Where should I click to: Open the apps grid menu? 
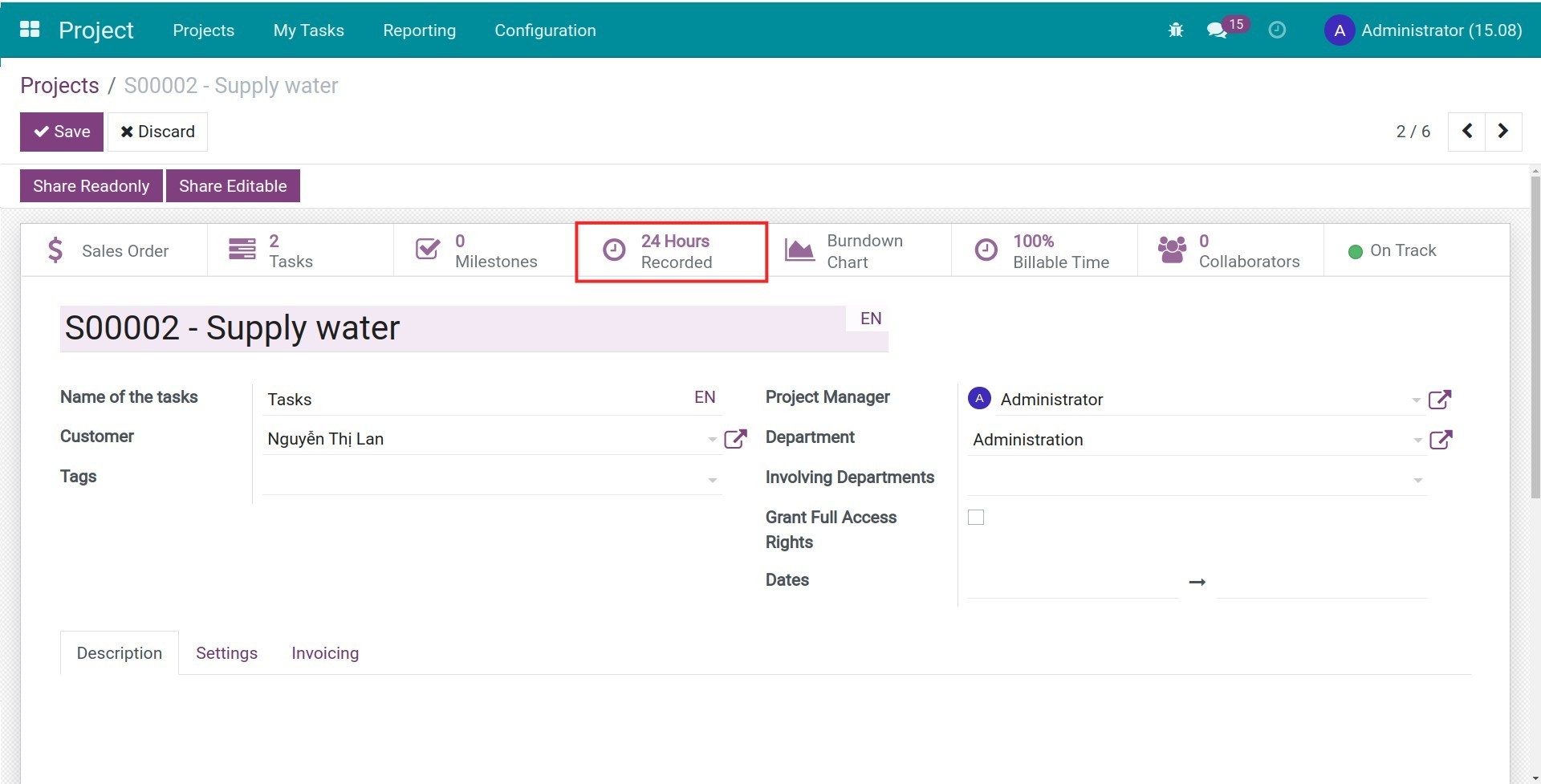pyautogui.click(x=29, y=29)
